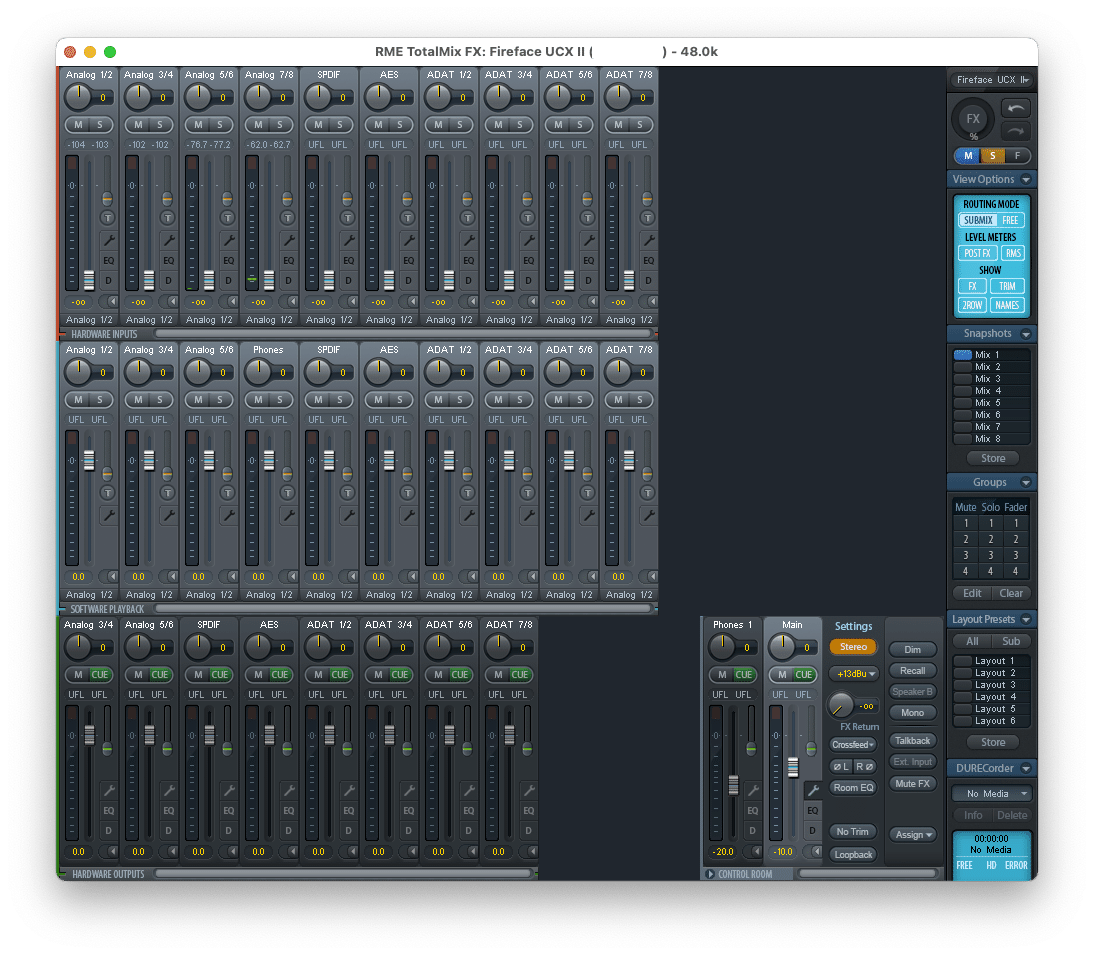1094x955 pixels.
Task: Open wrench settings on hardware input AES
Action: pyautogui.click(x=408, y=241)
